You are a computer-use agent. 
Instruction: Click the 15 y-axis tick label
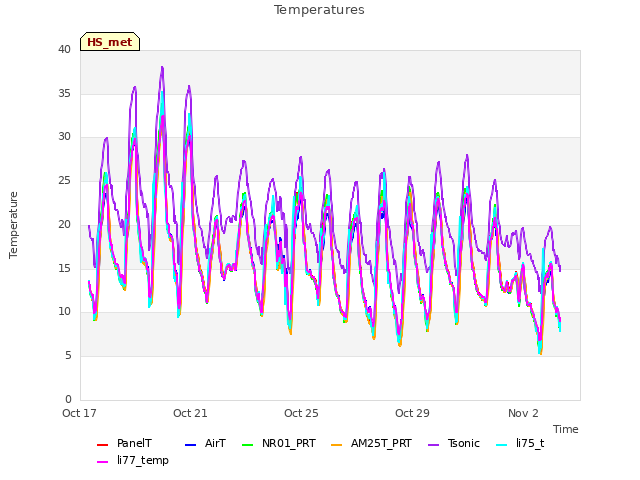point(64,268)
